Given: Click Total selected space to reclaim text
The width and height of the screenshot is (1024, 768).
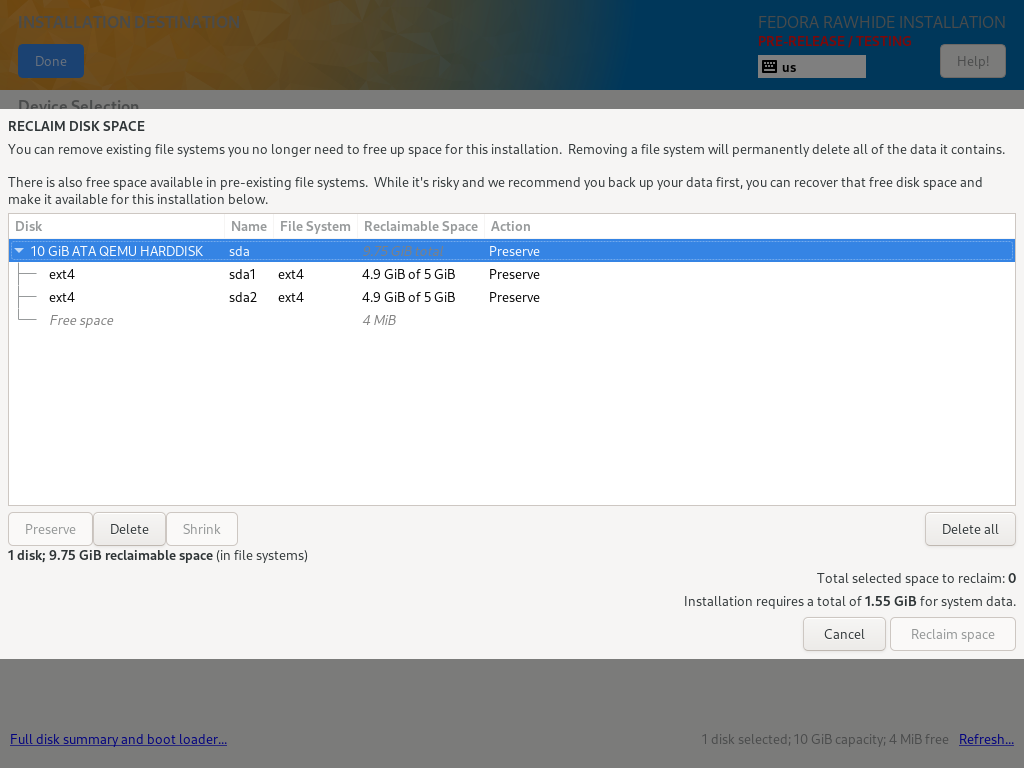Looking at the screenshot, I should coord(916,578).
